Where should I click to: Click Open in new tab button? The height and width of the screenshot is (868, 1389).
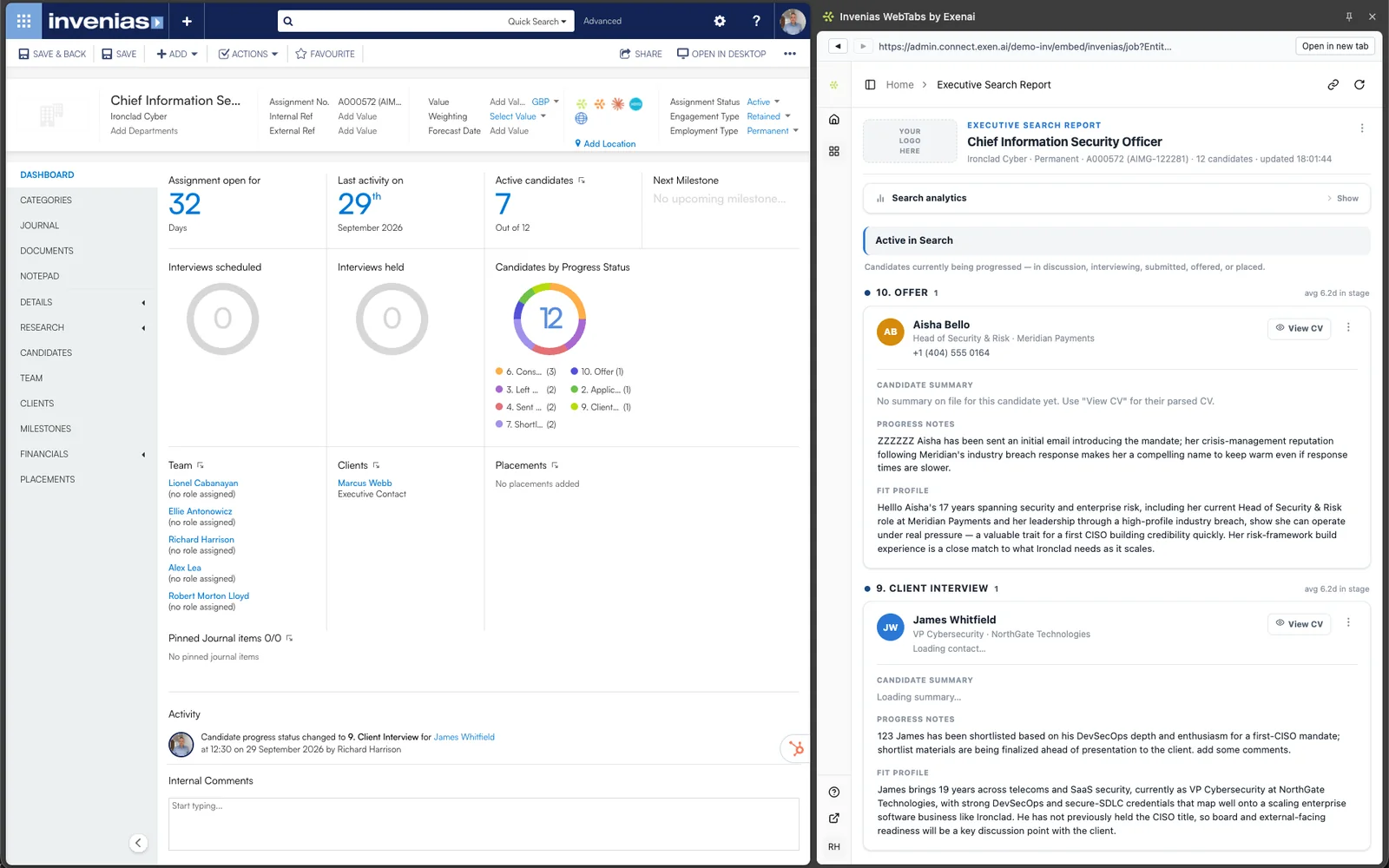tap(1335, 46)
